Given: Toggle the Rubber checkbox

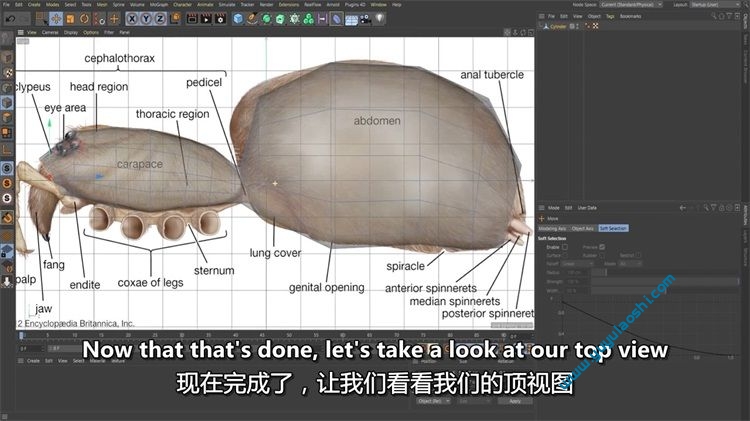Looking at the screenshot, I should click(x=602, y=255).
